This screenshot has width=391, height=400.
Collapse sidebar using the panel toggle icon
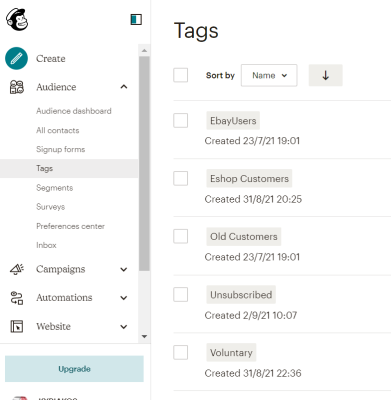pyautogui.click(x=136, y=19)
